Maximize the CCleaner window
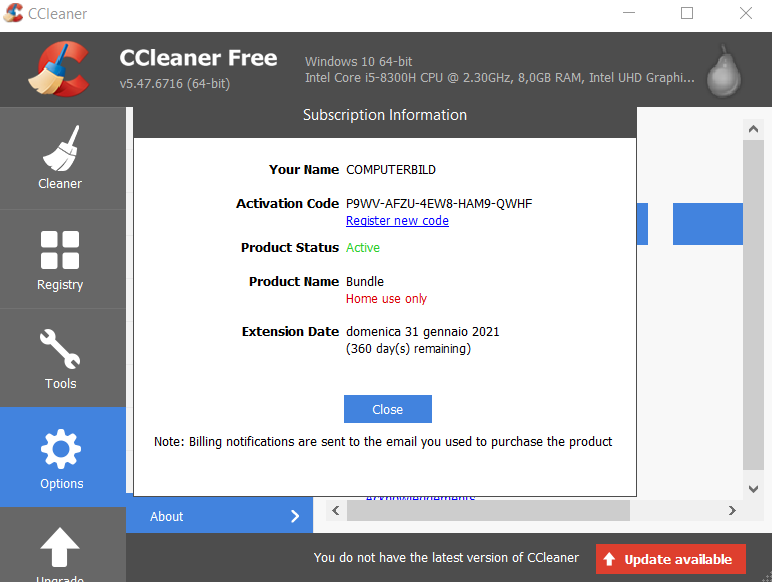The height and width of the screenshot is (582, 772). [x=687, y=14]
